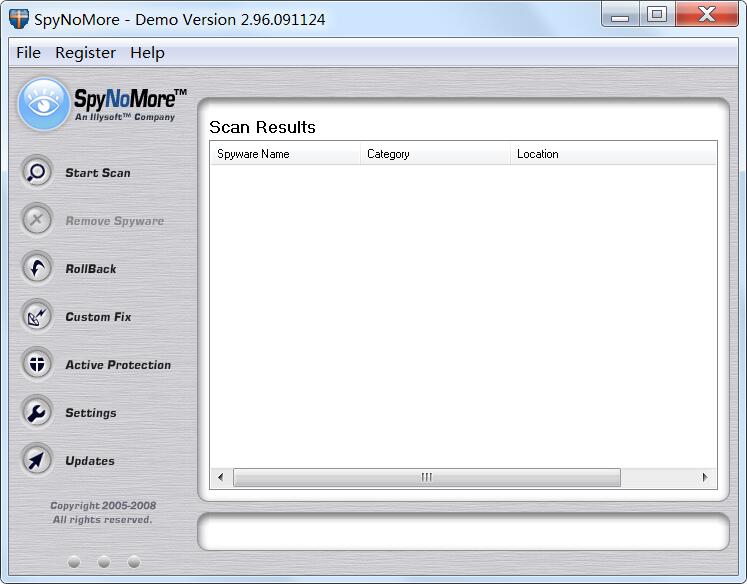
Task: Sort by Spyware Name column header
Action: coord(285,154)
